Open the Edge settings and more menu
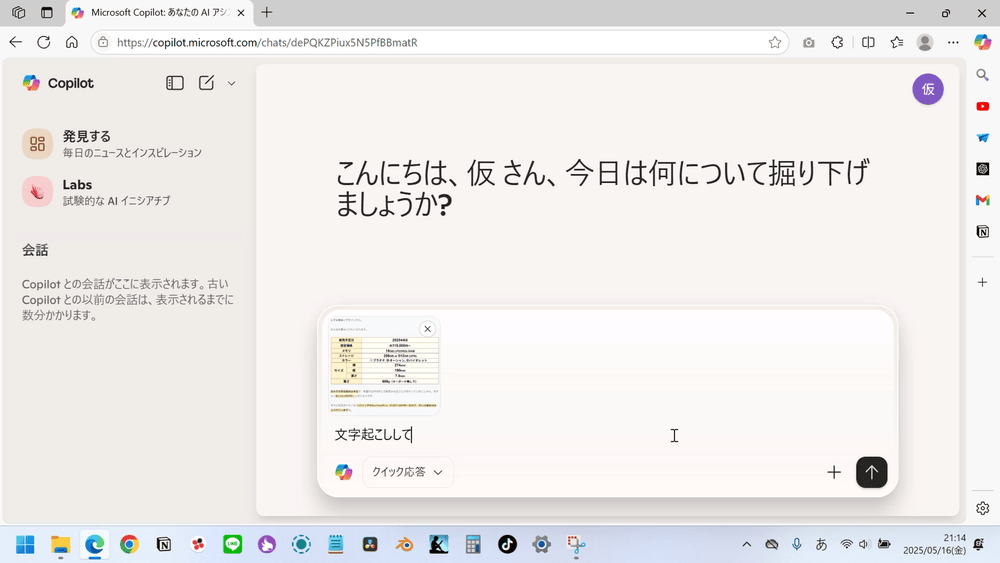The height and width of the screenshot is (563, 1000). (x=953, y=42)
